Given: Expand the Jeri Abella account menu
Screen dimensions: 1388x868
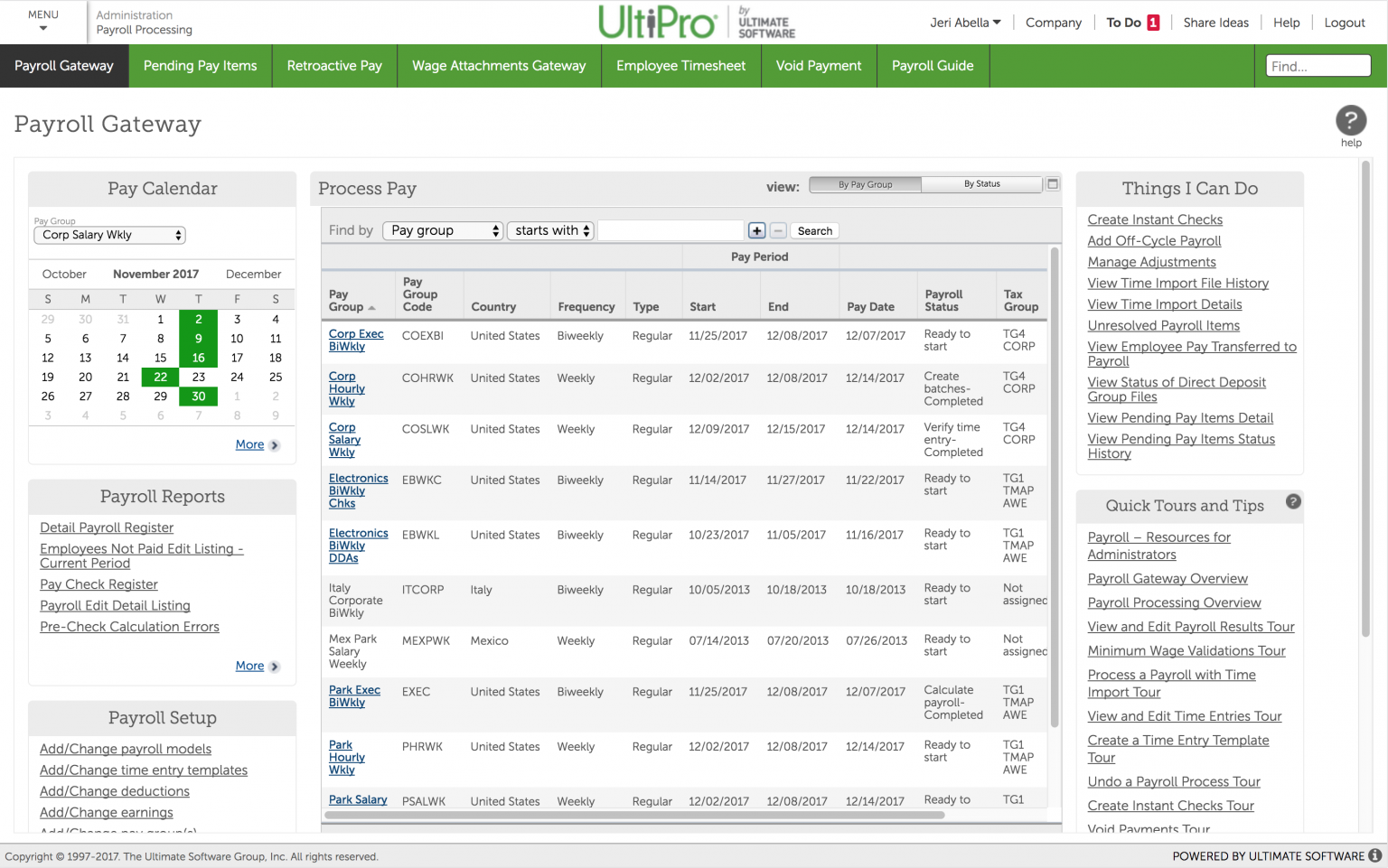Looking at the screenshot, I should (964, 22).
